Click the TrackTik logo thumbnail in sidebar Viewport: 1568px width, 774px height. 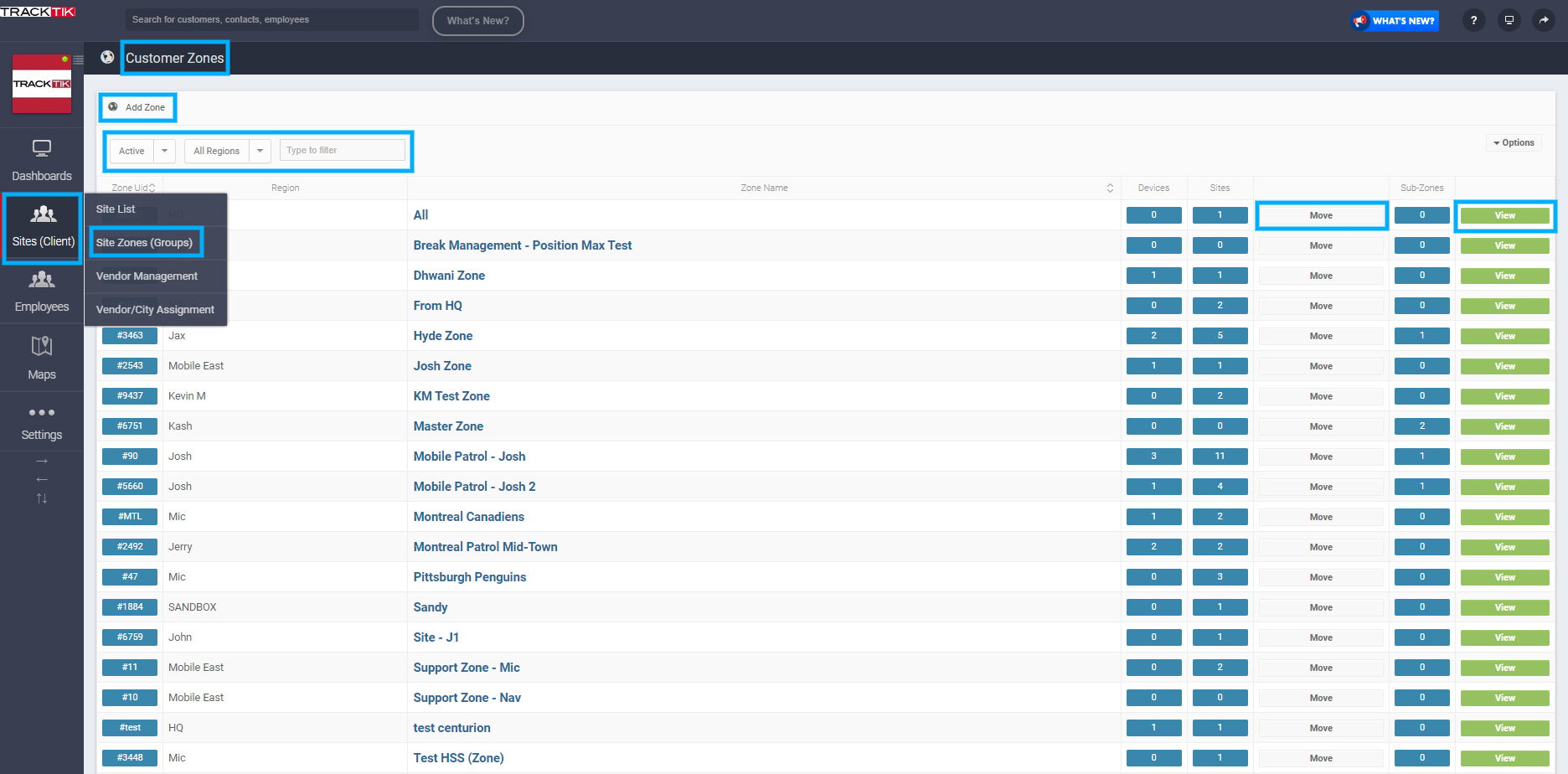(42, 84)
